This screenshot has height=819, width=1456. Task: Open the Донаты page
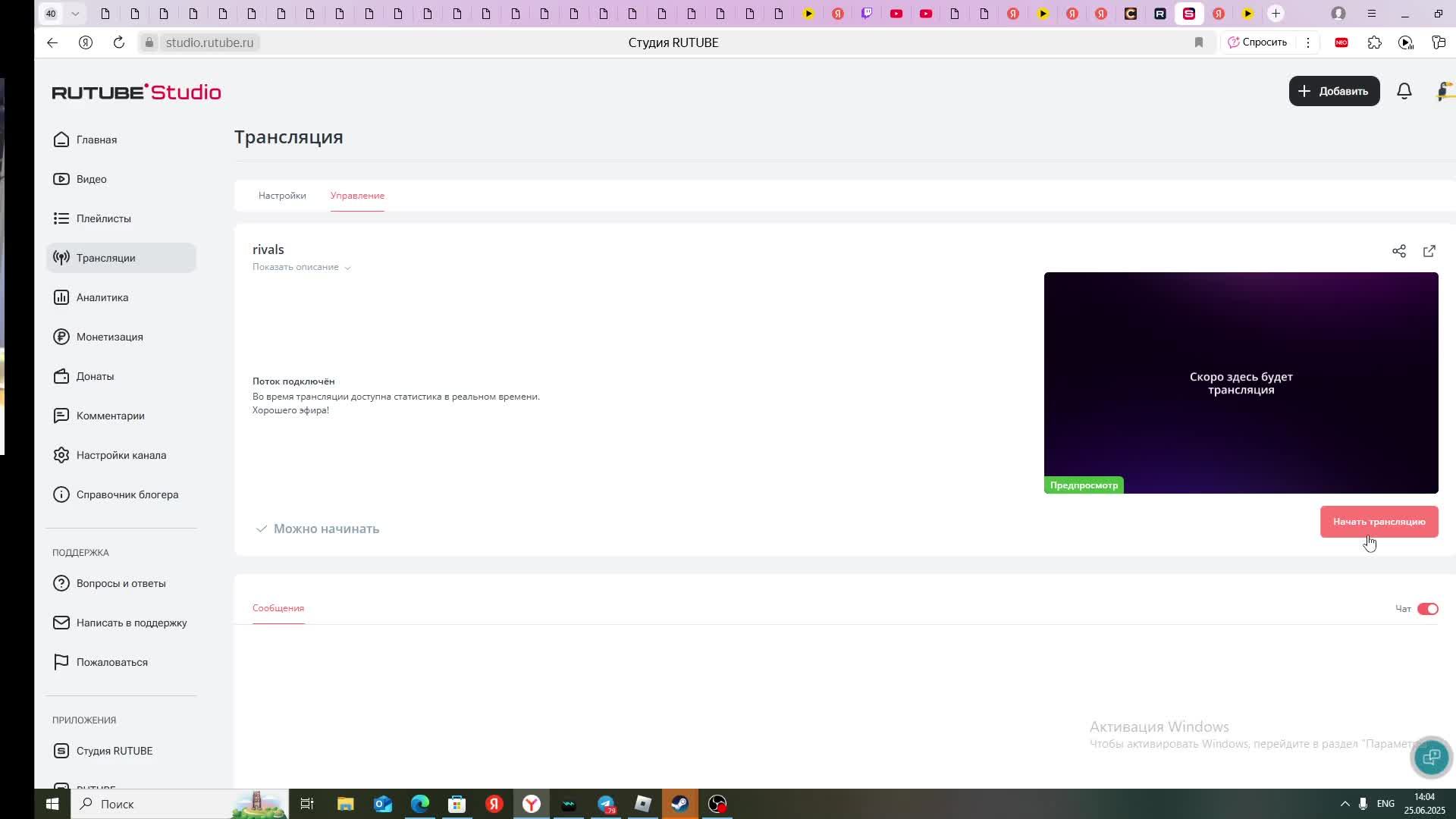tap(95, 376)
